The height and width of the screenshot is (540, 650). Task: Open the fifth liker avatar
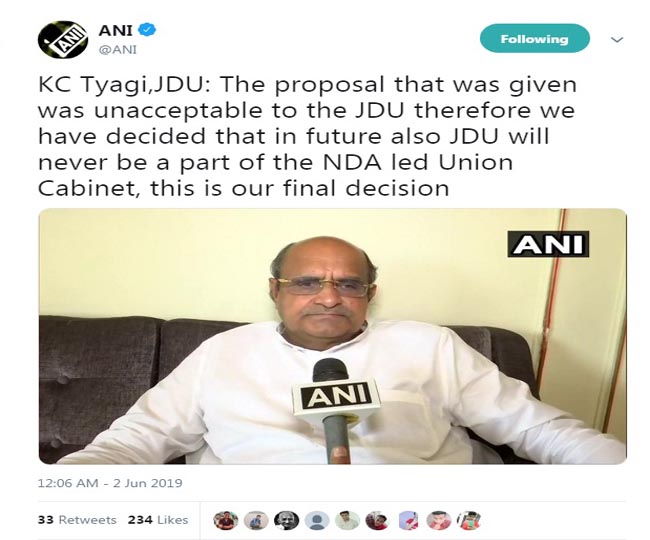347,520
